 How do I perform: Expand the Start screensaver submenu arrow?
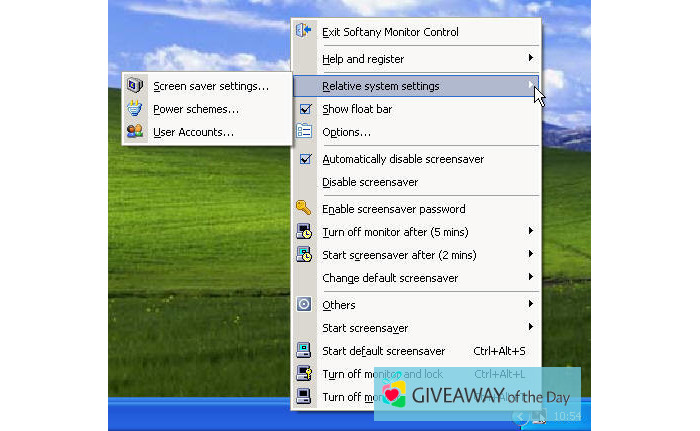pyautogui.click(x=531, y=328)
